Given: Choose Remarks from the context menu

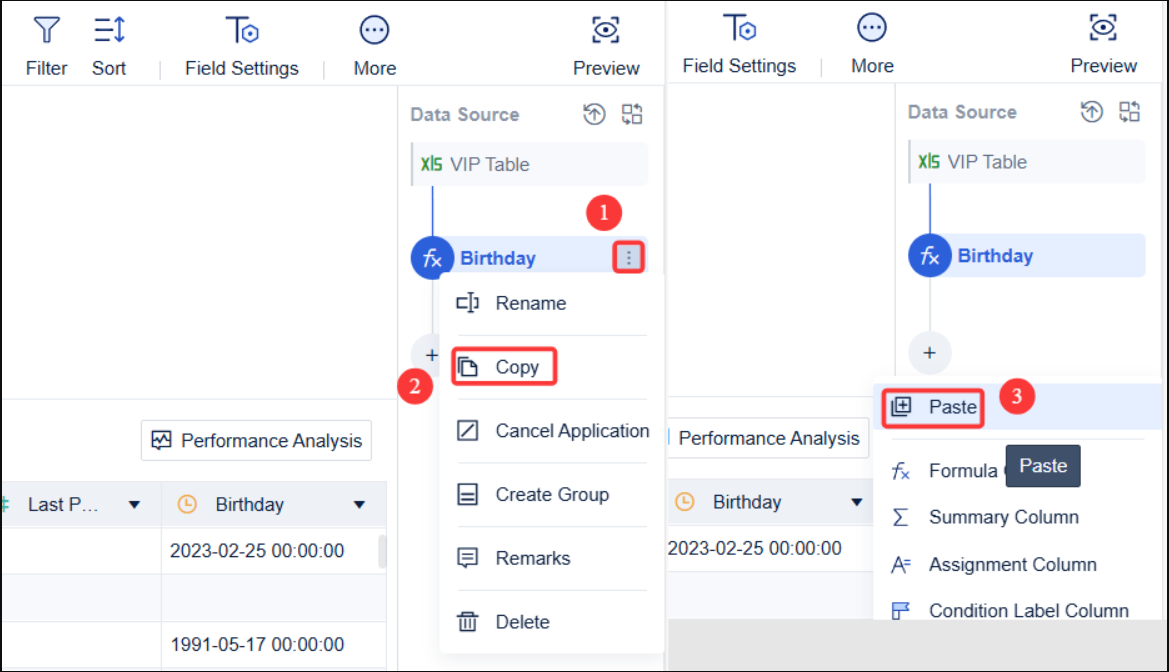Looking at the screenshot, I should point(550,558).
